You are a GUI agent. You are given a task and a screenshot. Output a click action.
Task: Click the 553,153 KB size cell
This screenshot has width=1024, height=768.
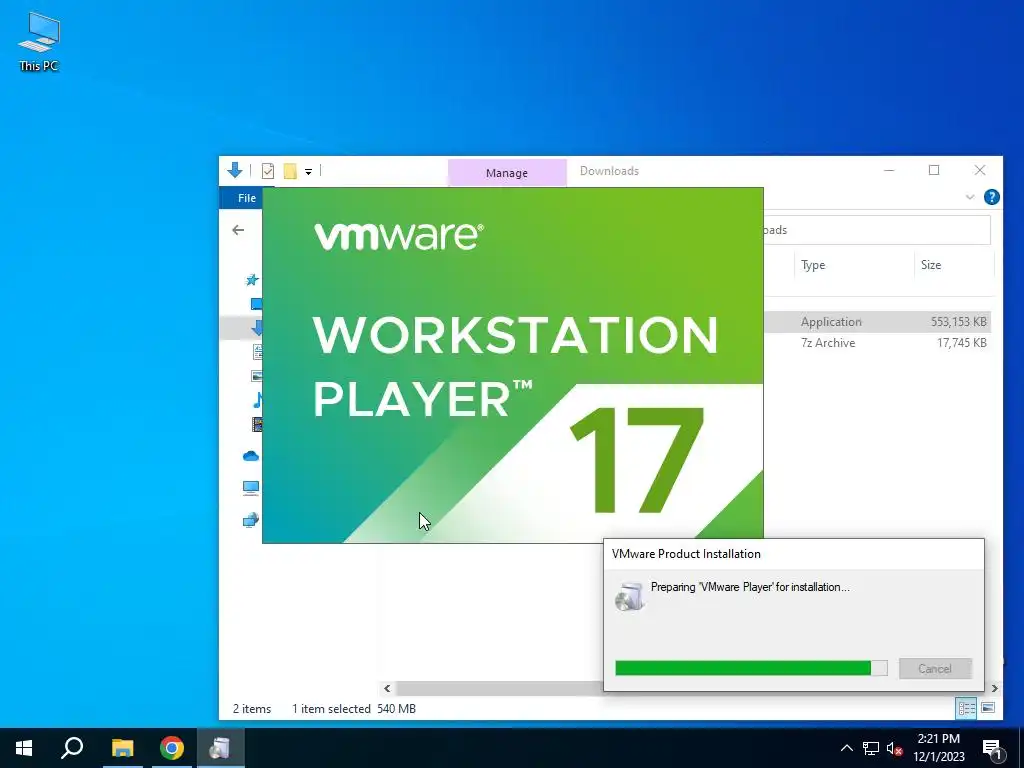(958, 322)
